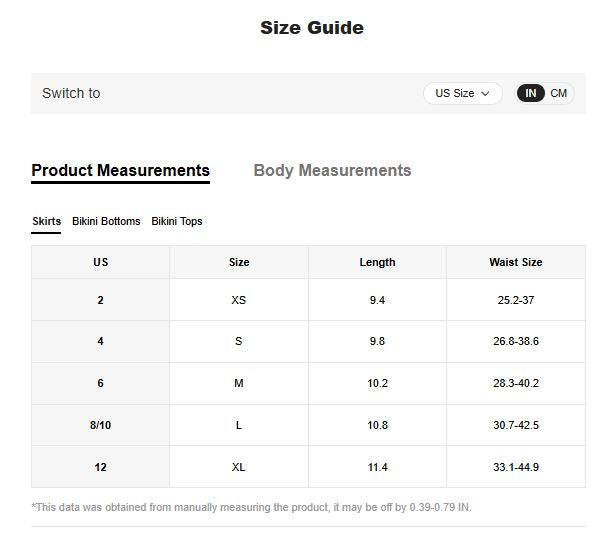Click the Size column header
The image size is (602, 534).
click(x=239, y=262)
